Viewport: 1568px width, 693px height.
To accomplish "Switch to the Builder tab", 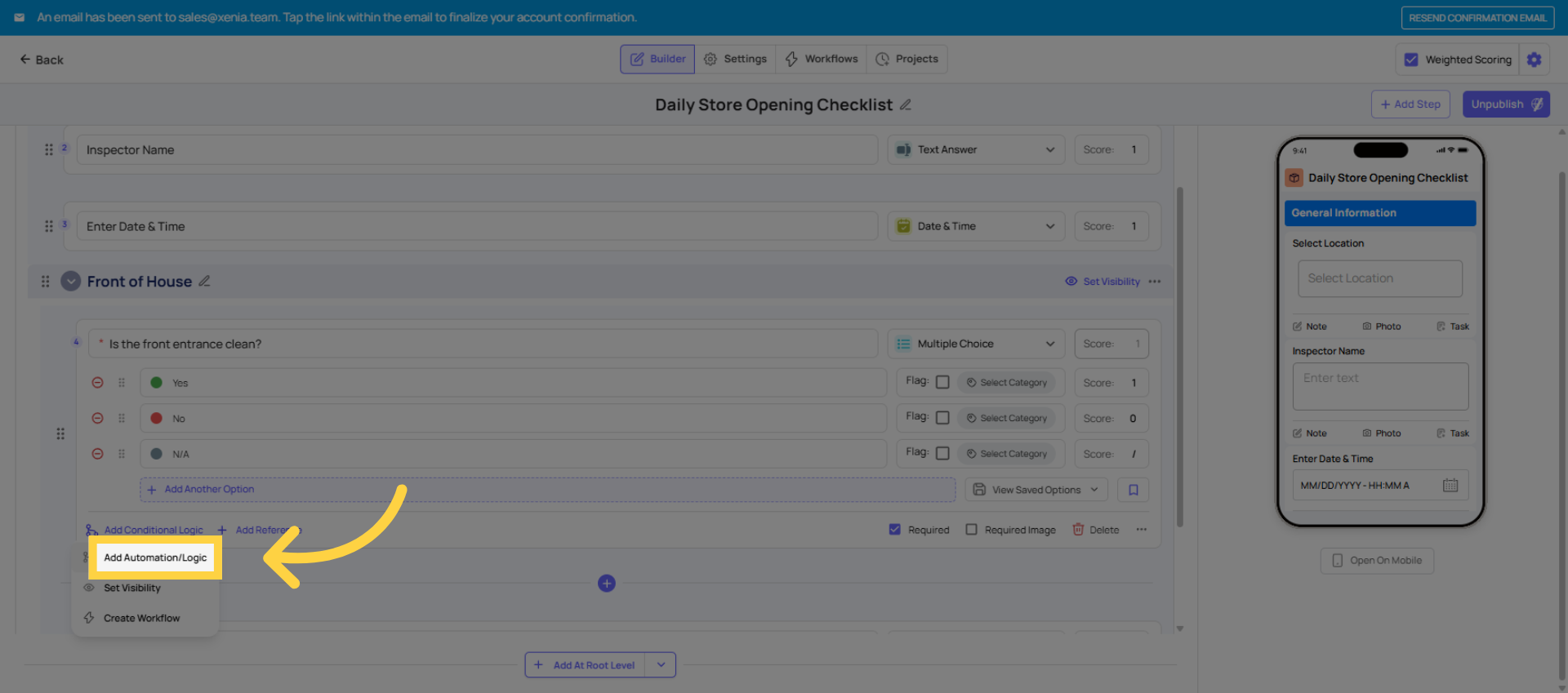I will coord(657,59).
